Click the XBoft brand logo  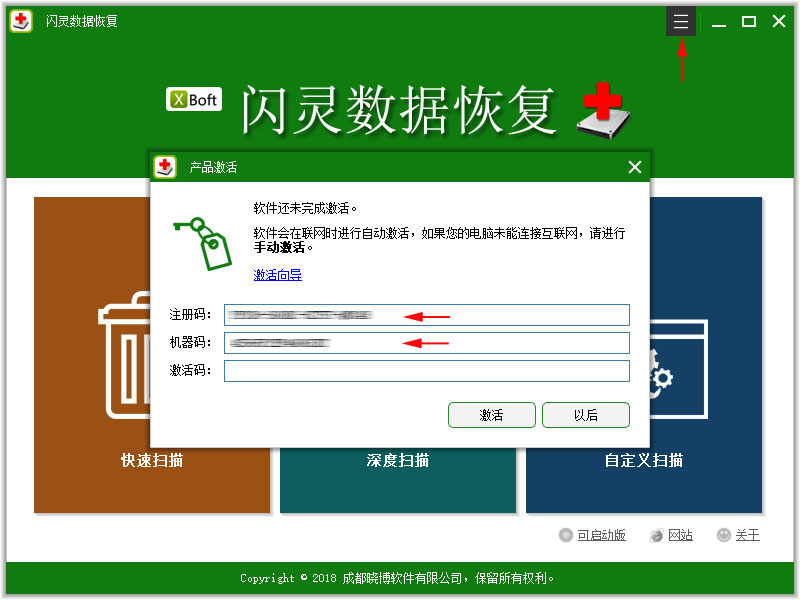pos(193,99)
